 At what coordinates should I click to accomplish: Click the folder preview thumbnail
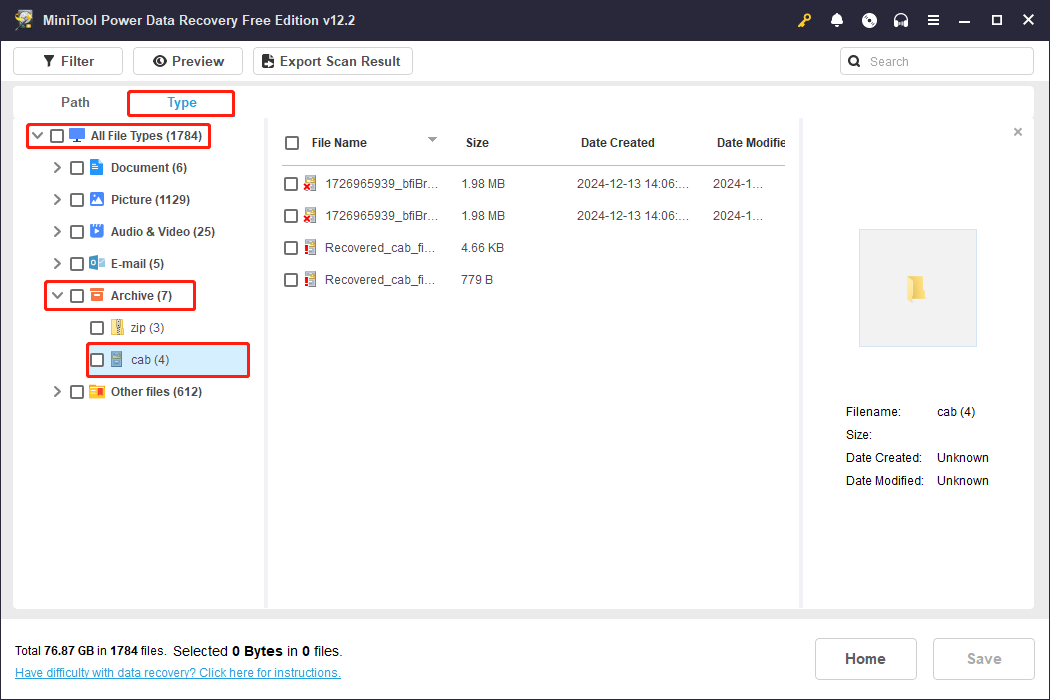(917, 288)
